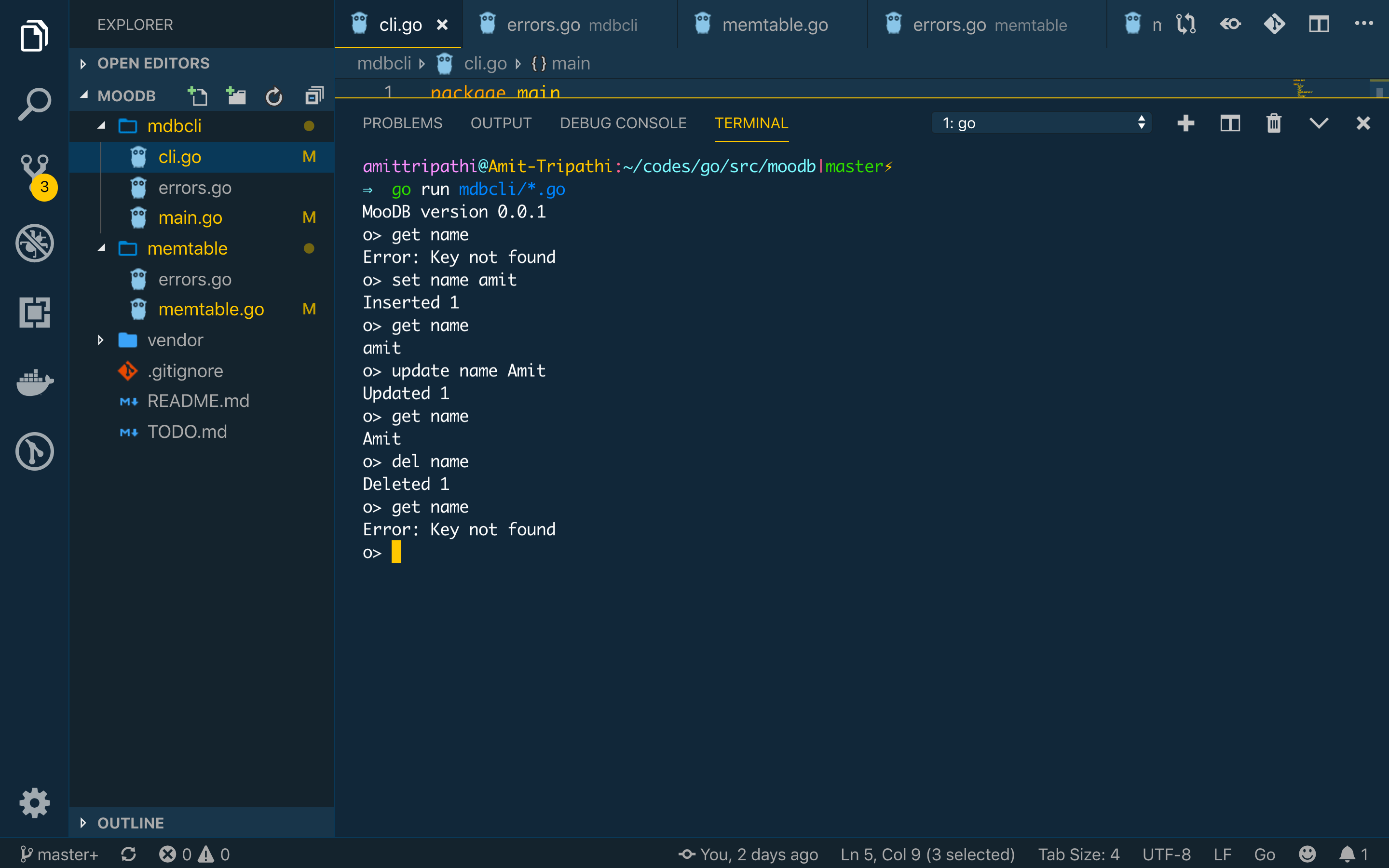Open the Debug view icon
This screenshot has height=868, width=1389.
34,244
